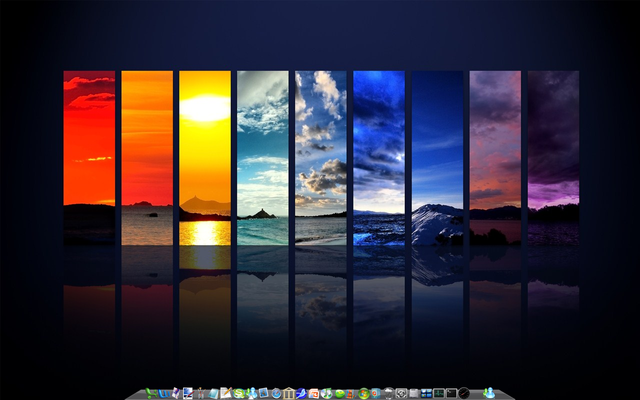Open the light blue notebook dock icon
The height and width of the screenshot is (400, 640).
point(213,394)
